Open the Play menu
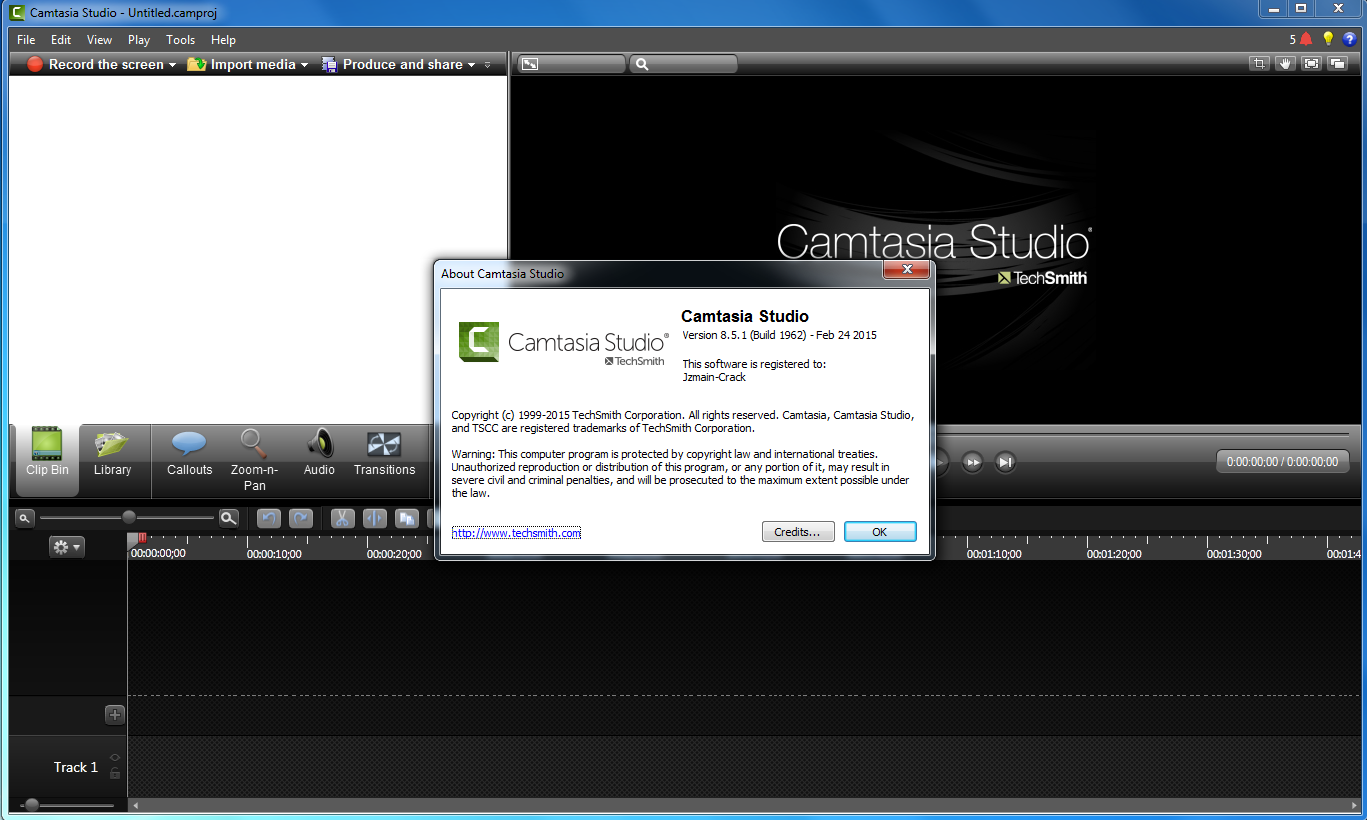The height and width of the screenshot is (820, 1367). [x=139, y=40]
